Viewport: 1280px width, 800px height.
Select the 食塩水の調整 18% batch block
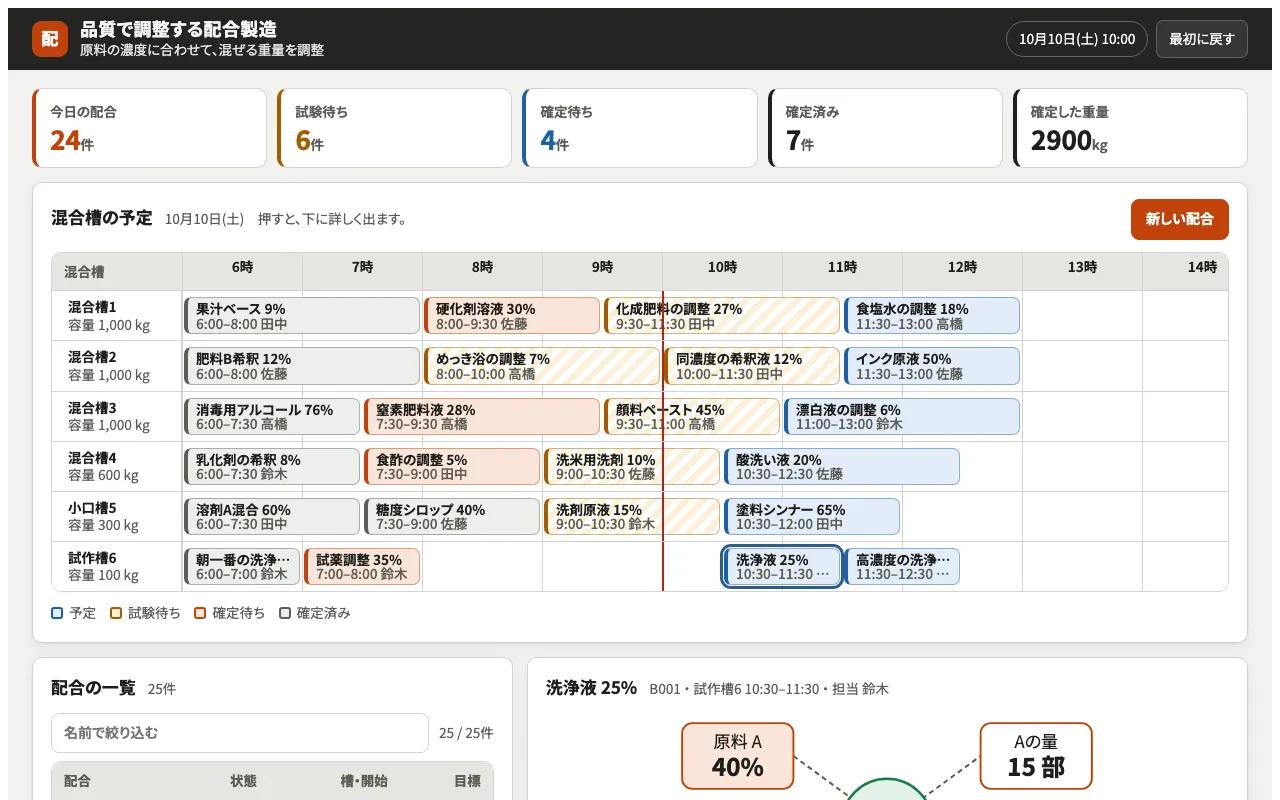click(932, 316)
